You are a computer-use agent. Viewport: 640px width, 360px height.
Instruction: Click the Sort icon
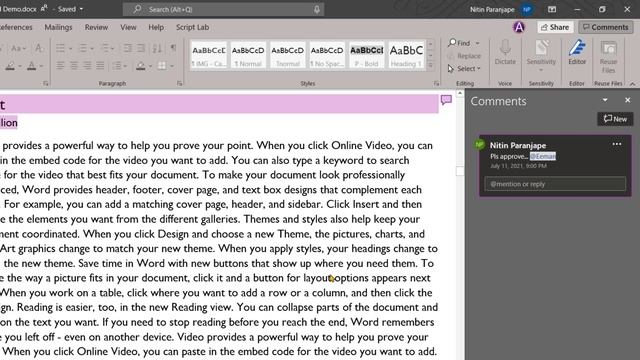[157, 48]
